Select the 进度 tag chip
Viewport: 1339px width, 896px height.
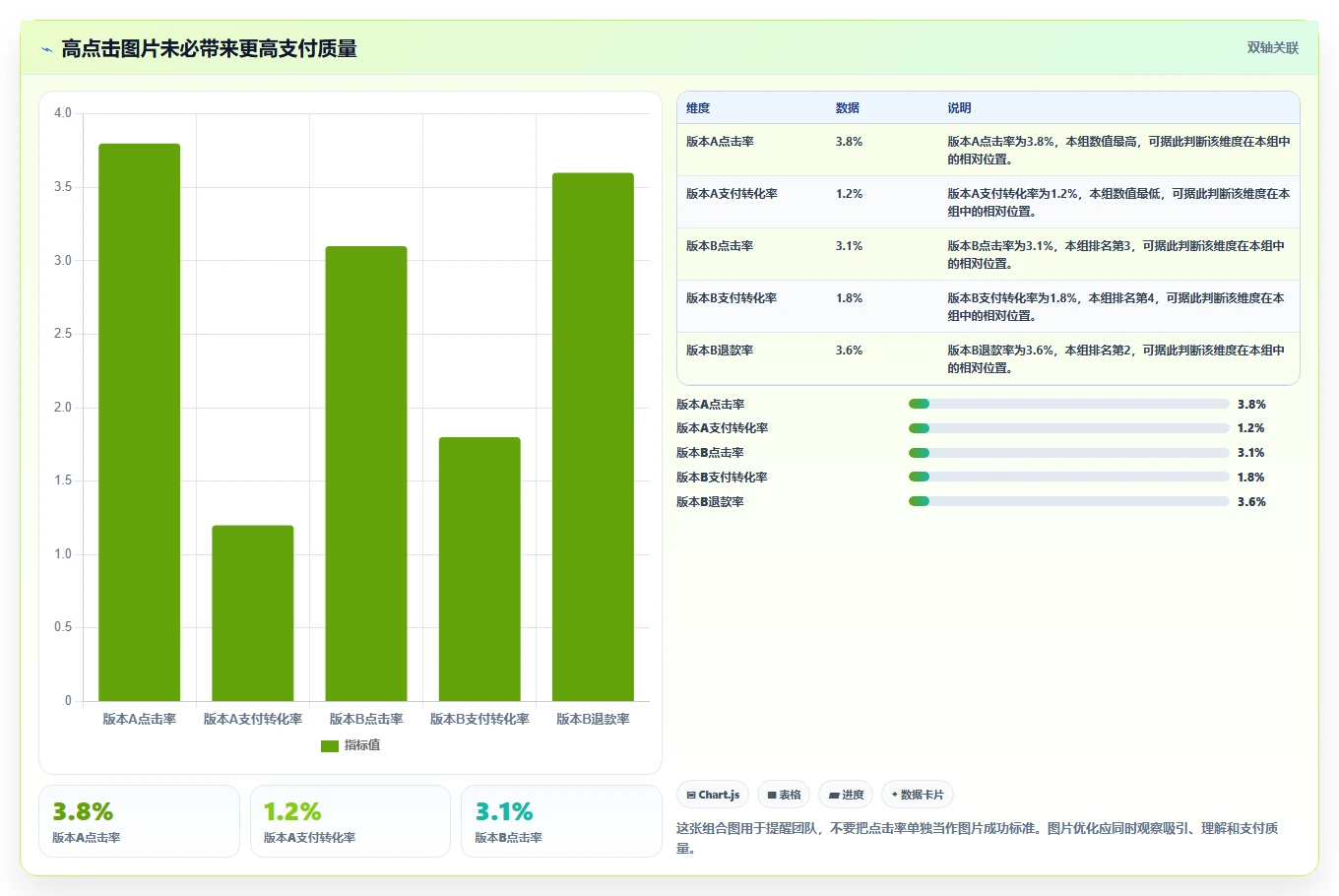pos(846,795)
